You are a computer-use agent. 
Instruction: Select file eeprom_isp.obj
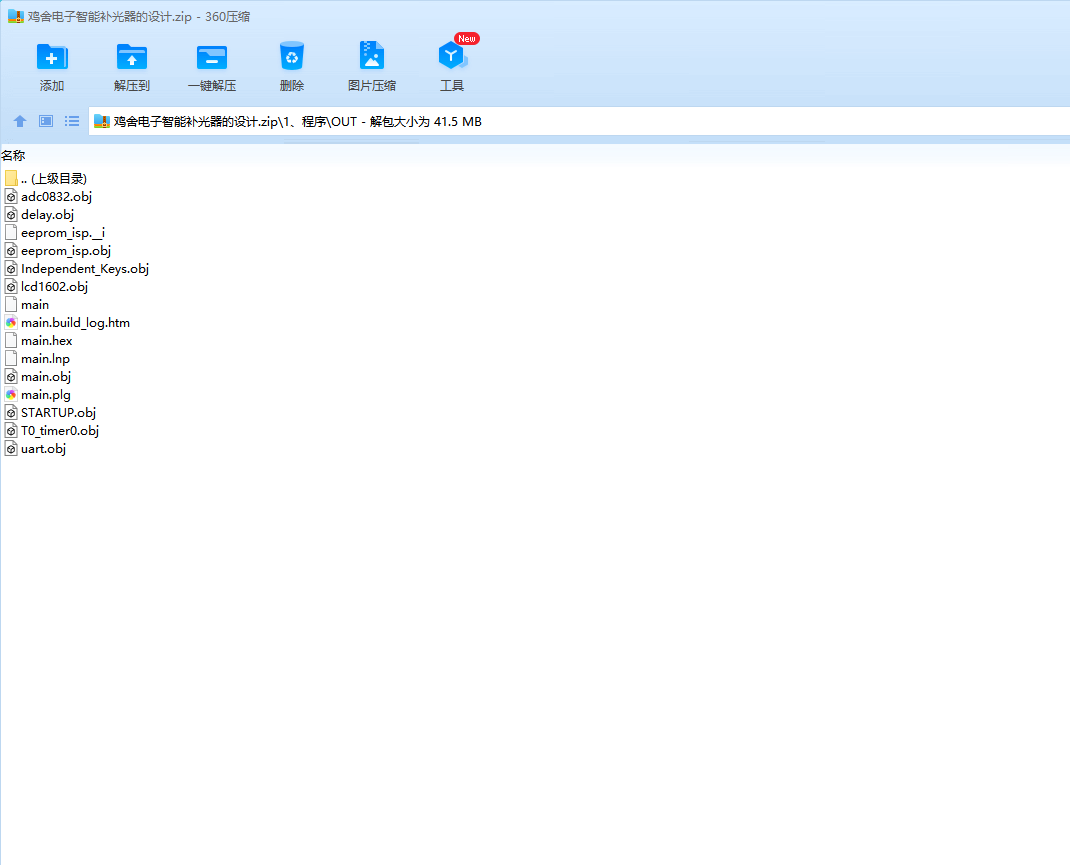click(66, 250)
